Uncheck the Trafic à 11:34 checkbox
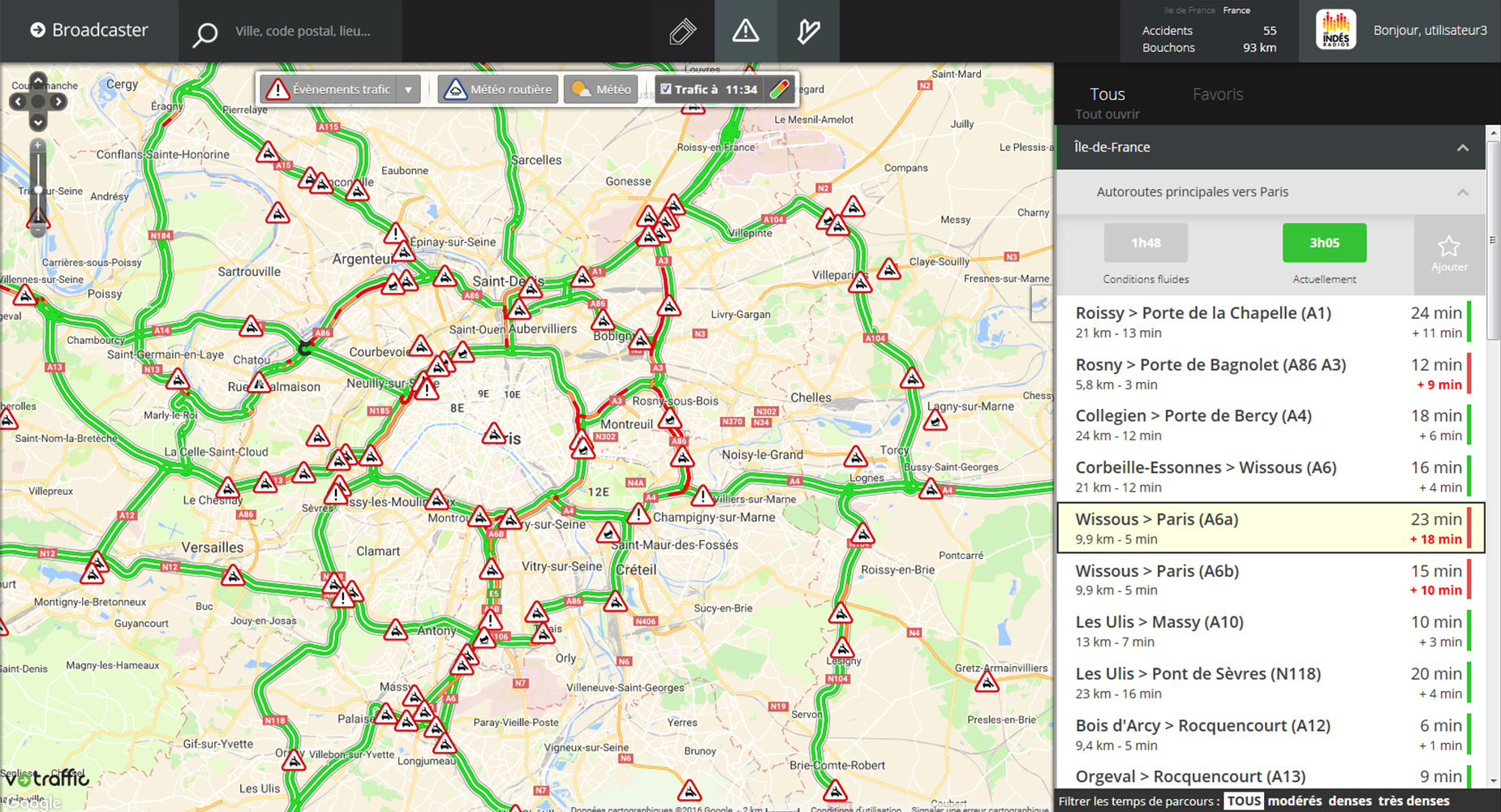The image size is (1501, 812). [666, 89]
